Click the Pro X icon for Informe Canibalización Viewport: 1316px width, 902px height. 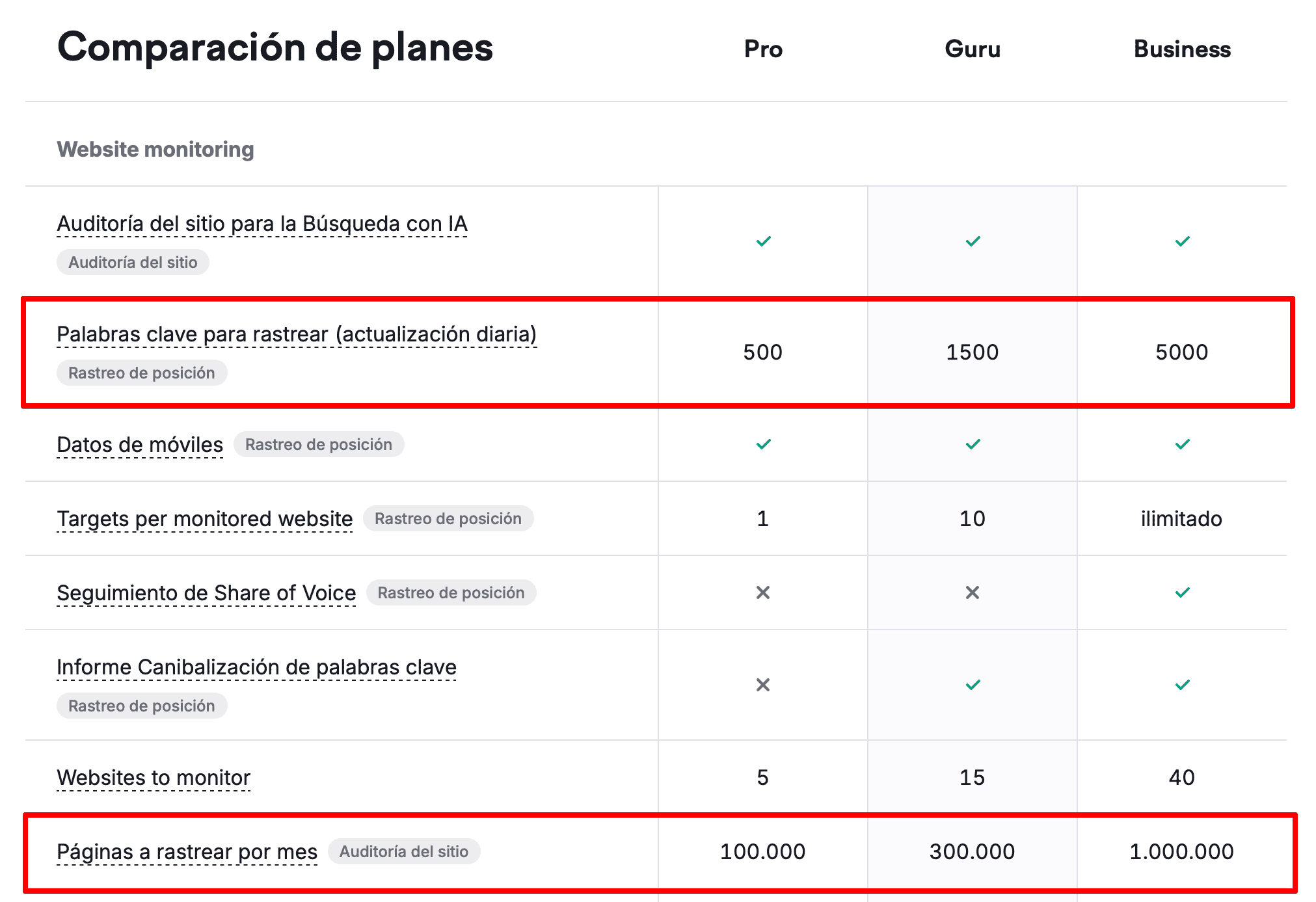[763, 685]
